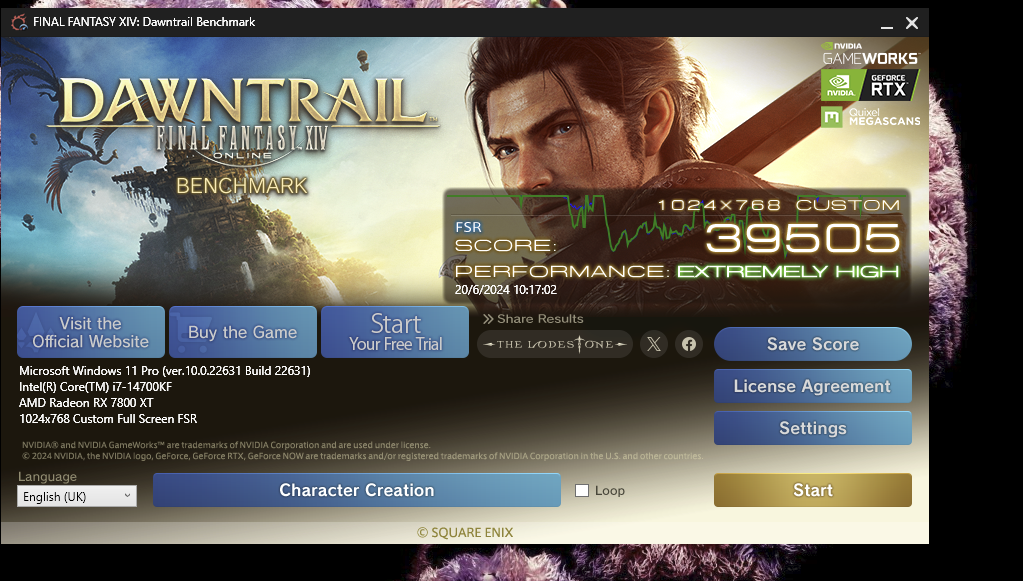Click the Intel Core i7-14700KF text
The height and width of the screenshot is (581, 1023).
pos(95,387)
